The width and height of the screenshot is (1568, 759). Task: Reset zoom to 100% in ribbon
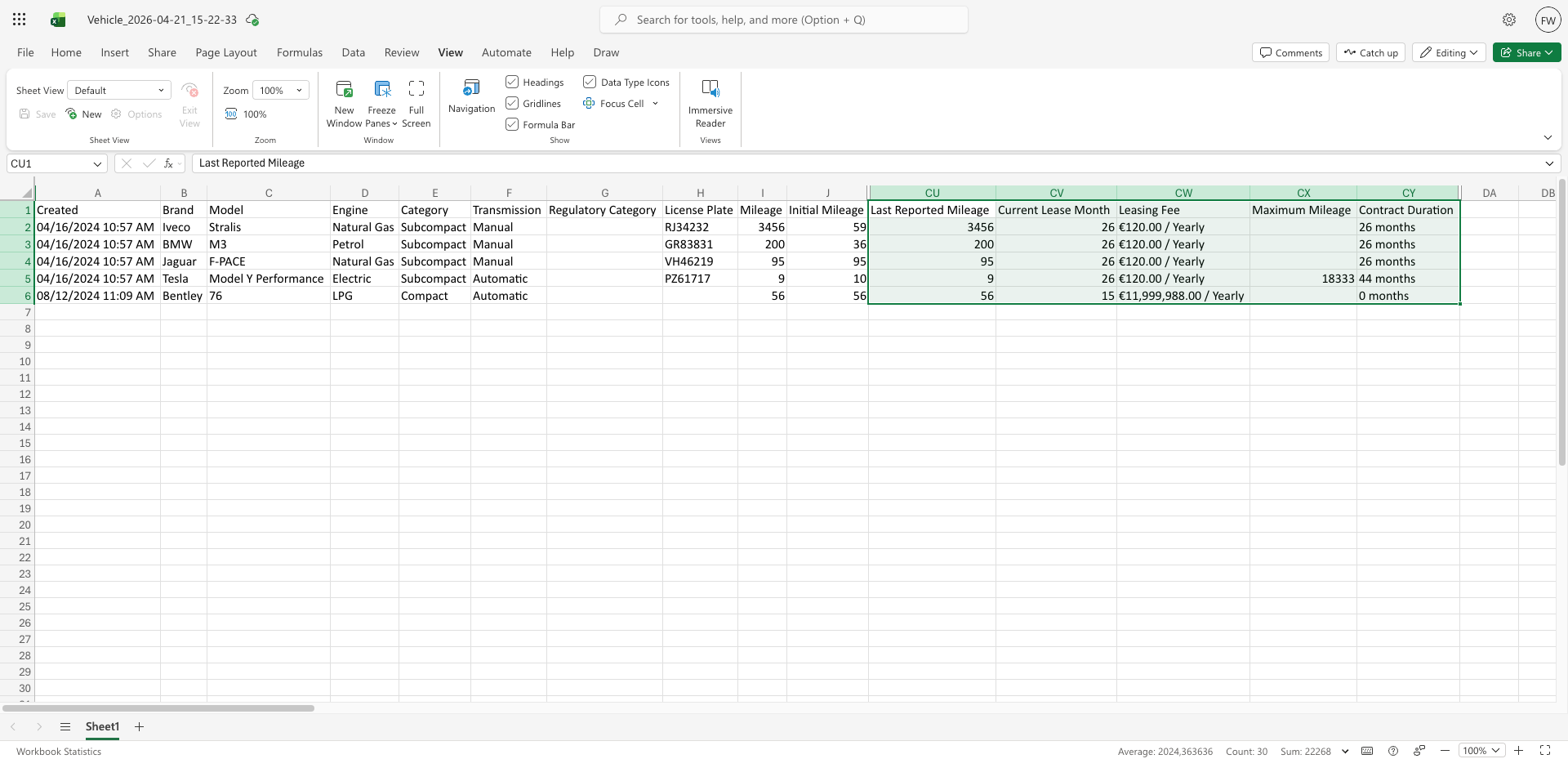(246, 114)
